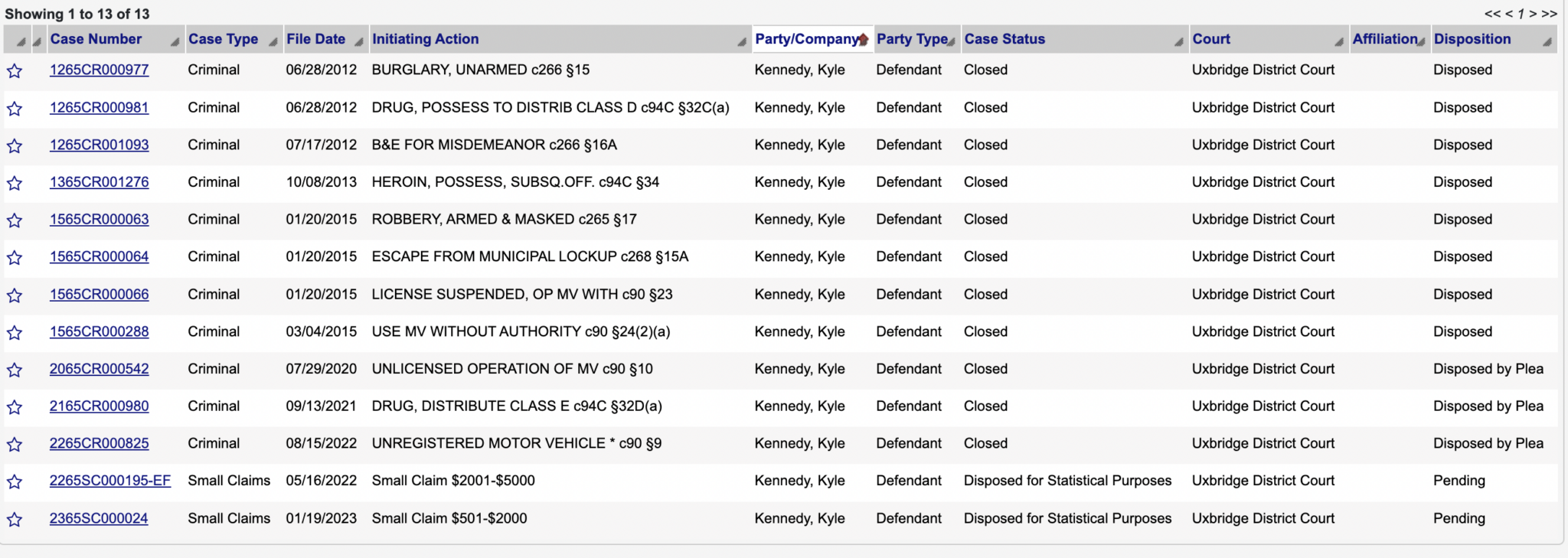Open case link 1565CR000066
The height and width of the screenshot is (558, 1568).
(100, 295)
